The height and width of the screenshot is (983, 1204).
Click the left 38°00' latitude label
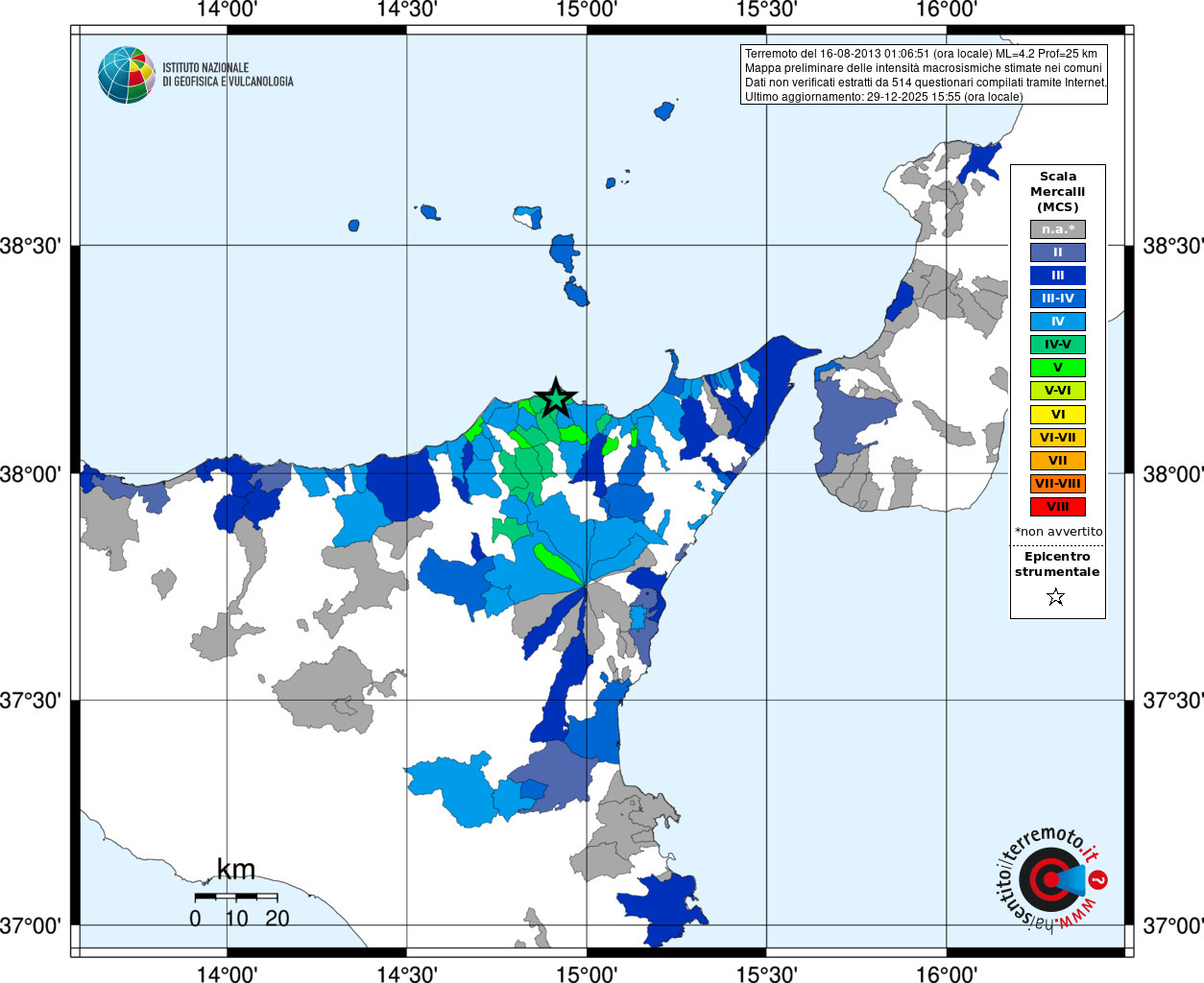tap(31, 474)
